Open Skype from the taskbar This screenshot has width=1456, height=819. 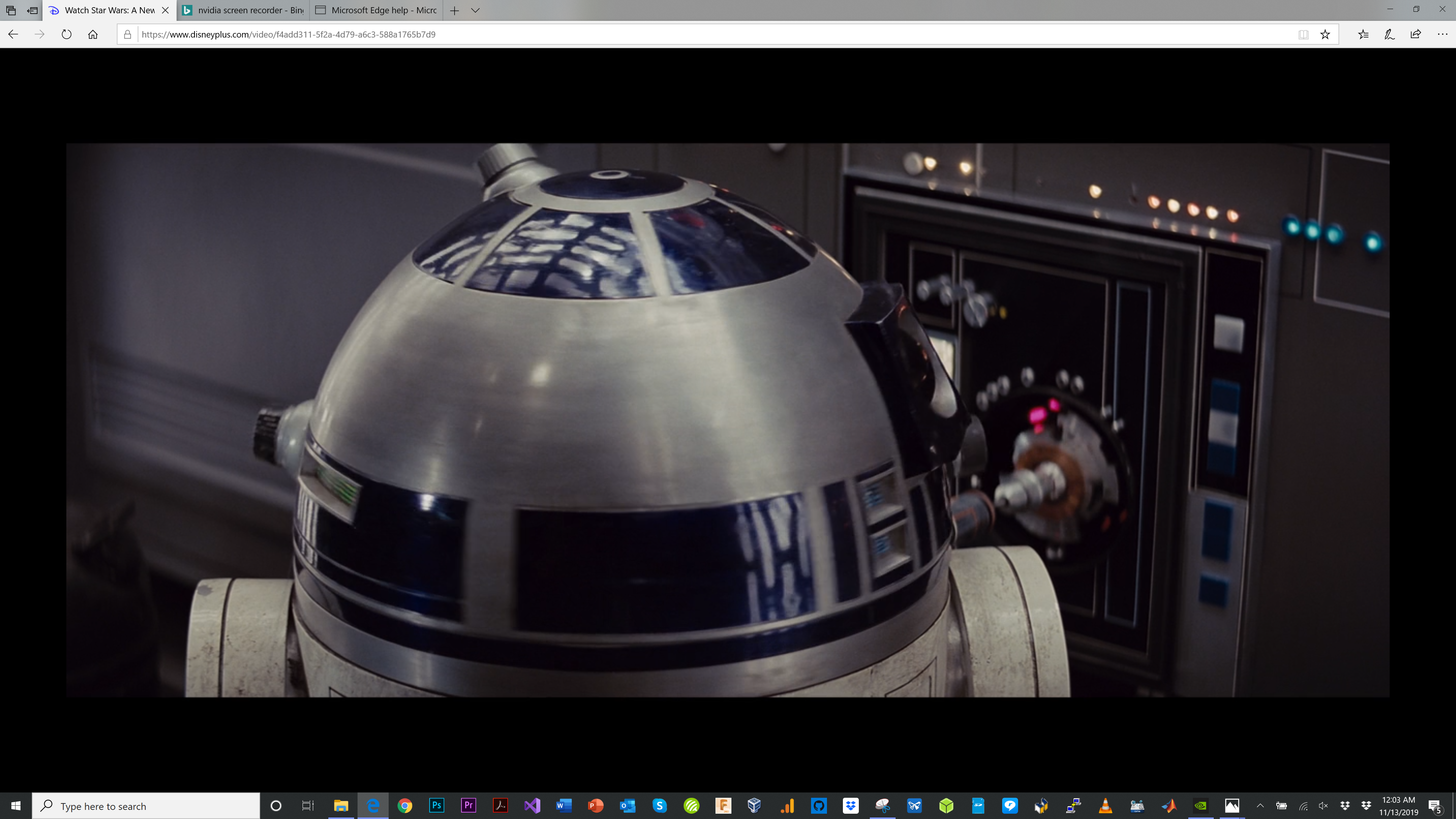[x=660, y=805]
